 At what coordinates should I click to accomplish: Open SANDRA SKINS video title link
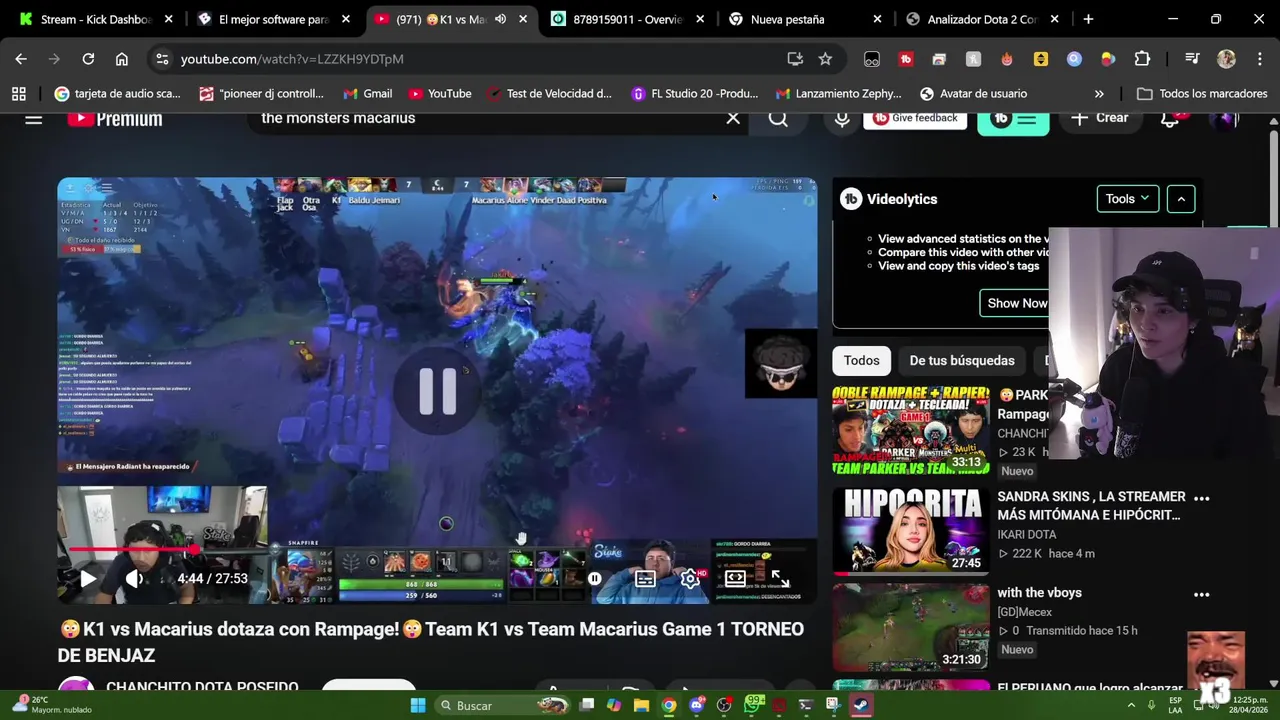pyautogui.click(x=1091, y=505)
